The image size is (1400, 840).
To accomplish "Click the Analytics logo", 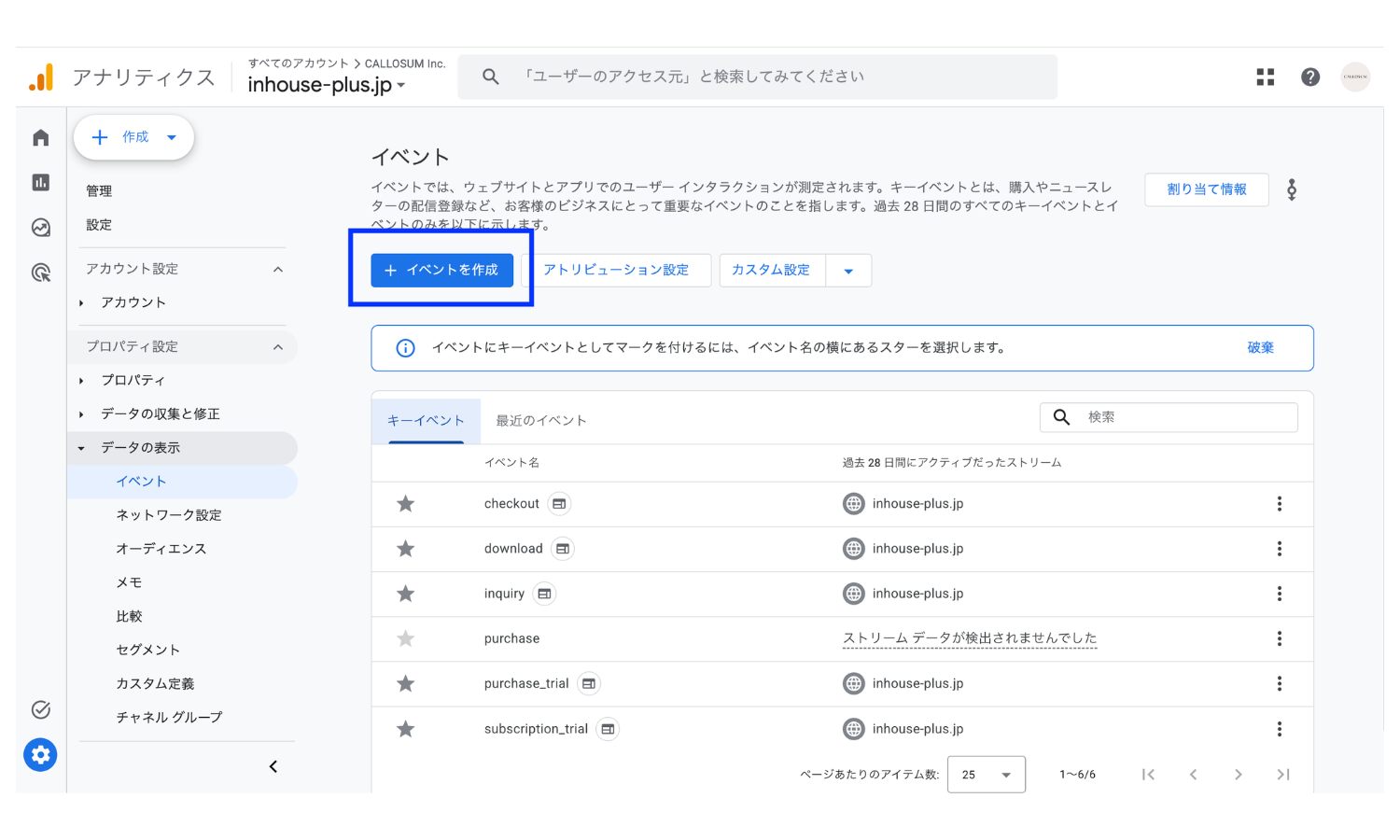I will (41, 77).
